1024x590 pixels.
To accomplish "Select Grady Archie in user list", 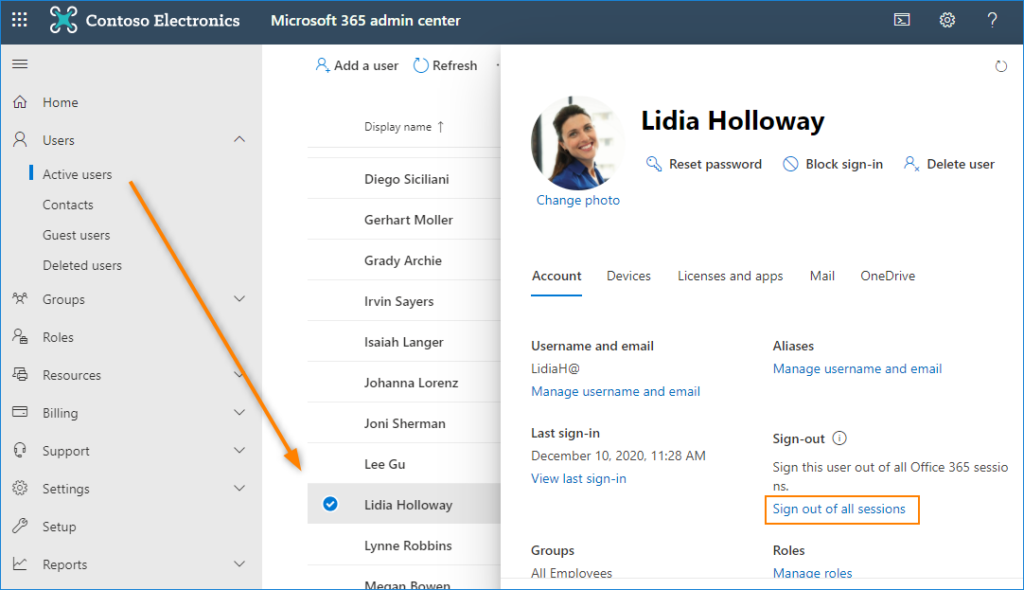I will [403, 260].
